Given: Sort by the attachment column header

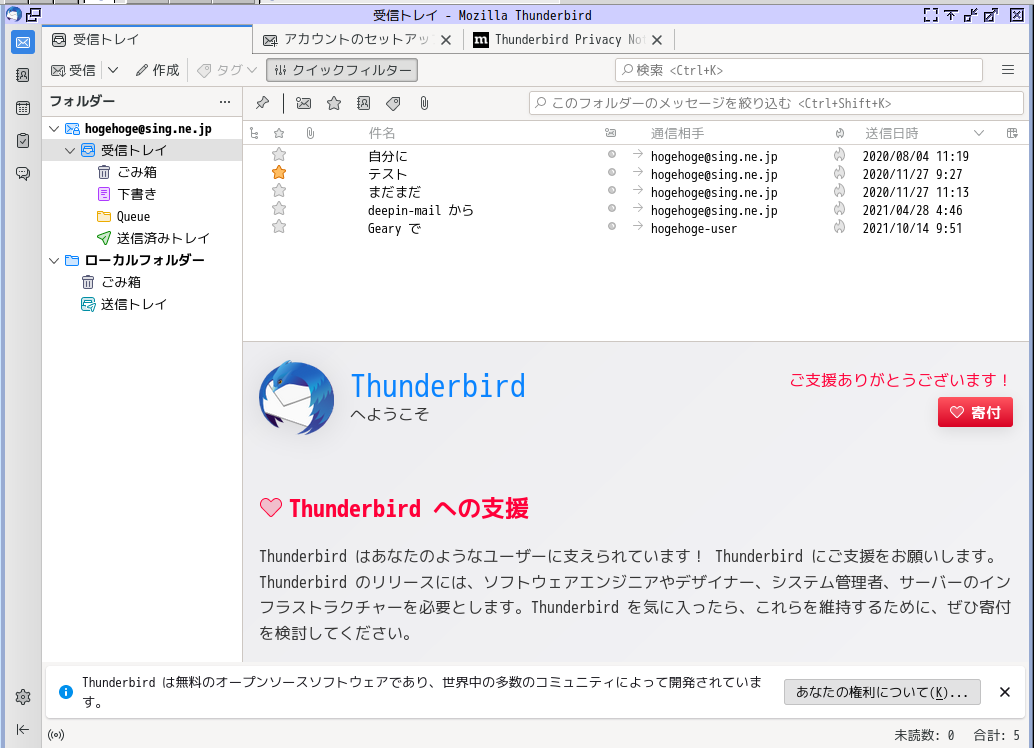Looking at the screenshot, I should (x=310, y=133).
